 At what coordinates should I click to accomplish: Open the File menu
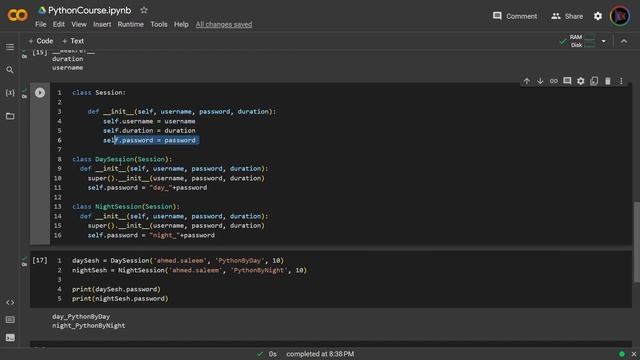pos(41,24)
